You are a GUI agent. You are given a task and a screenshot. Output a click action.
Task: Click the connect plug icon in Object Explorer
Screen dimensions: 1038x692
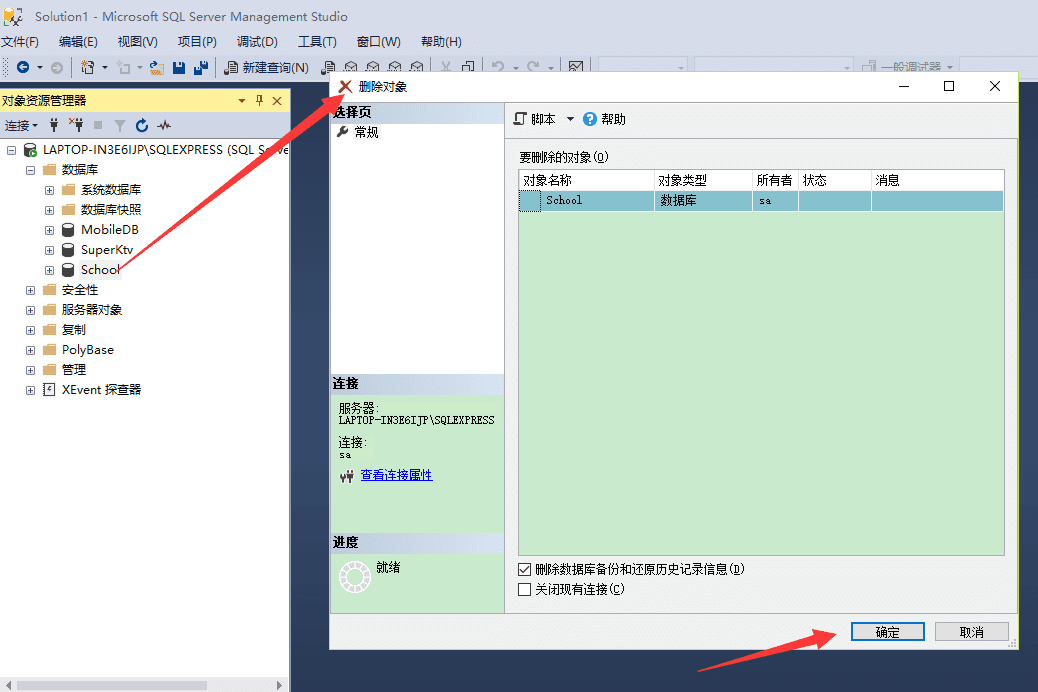tap(54, 124)
